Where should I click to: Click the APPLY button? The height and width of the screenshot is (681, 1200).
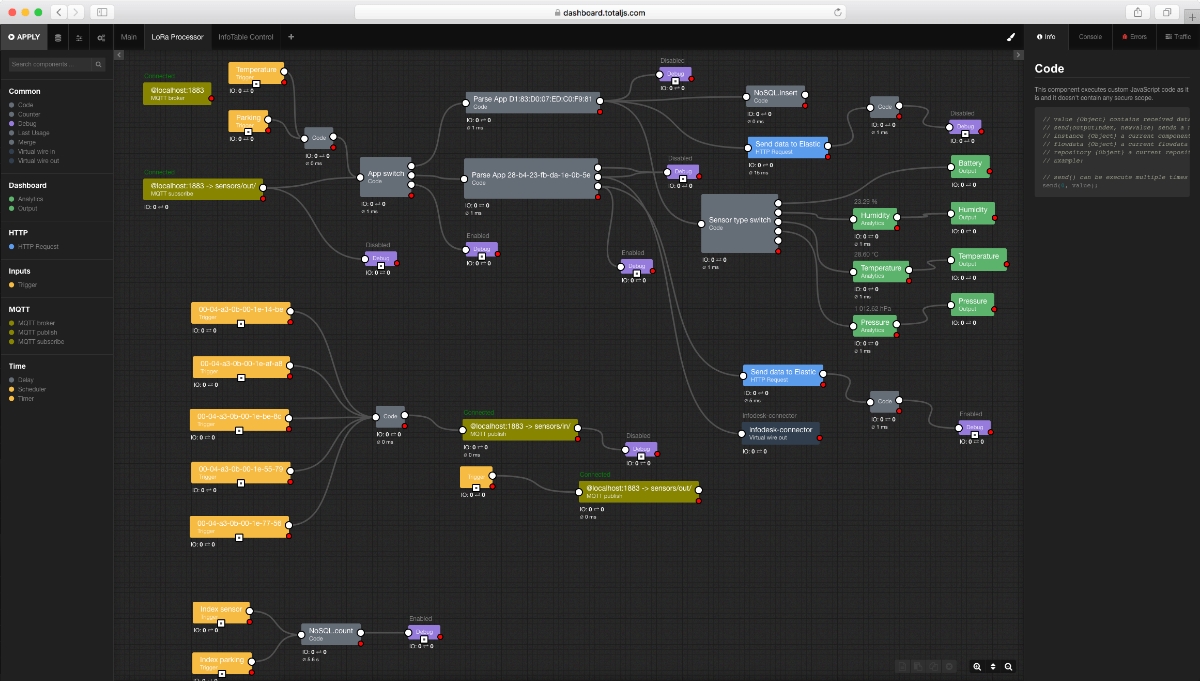pos(24,37)
